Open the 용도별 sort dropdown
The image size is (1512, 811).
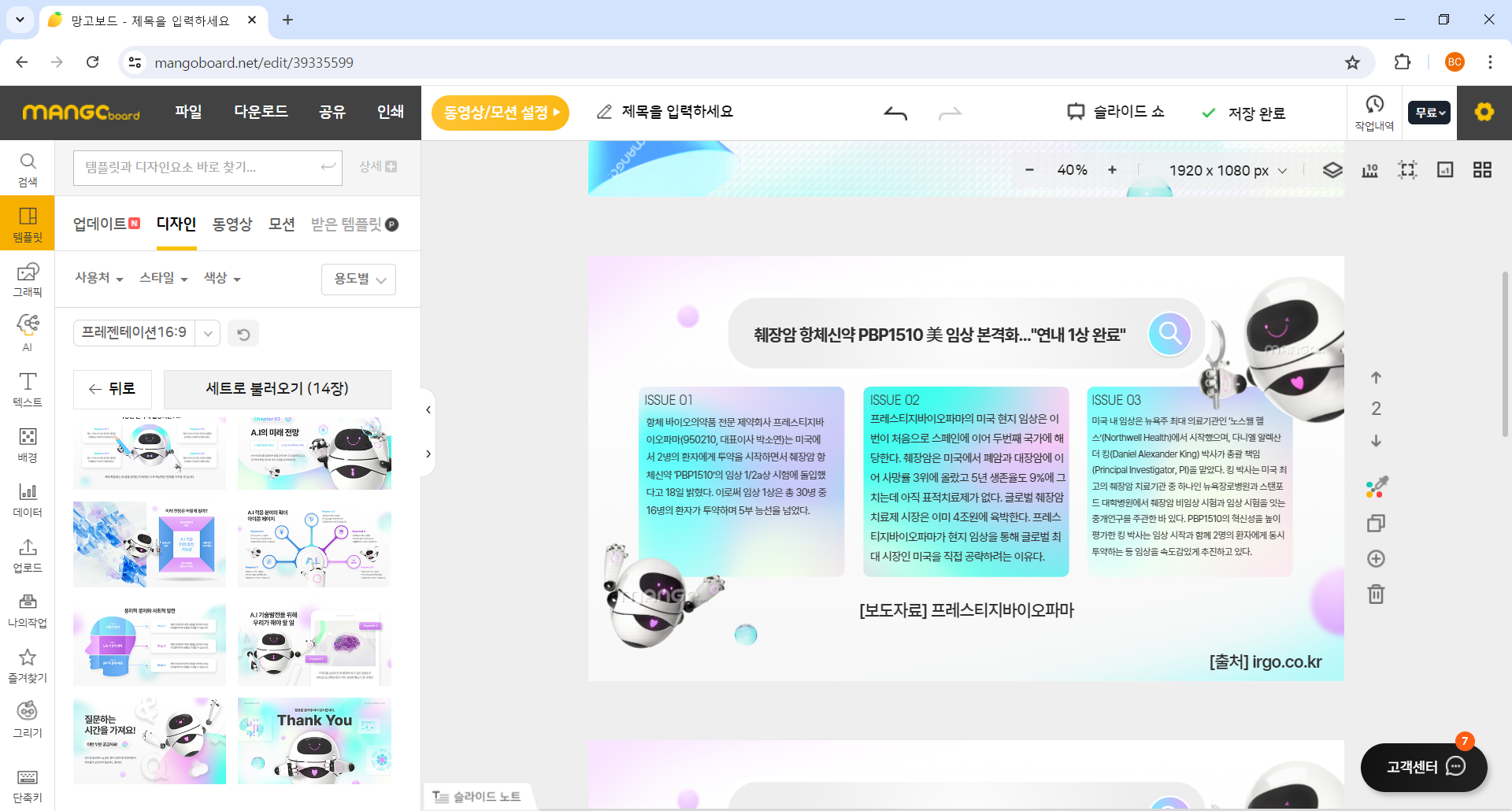pyautogui.click(x=359, y=279)
